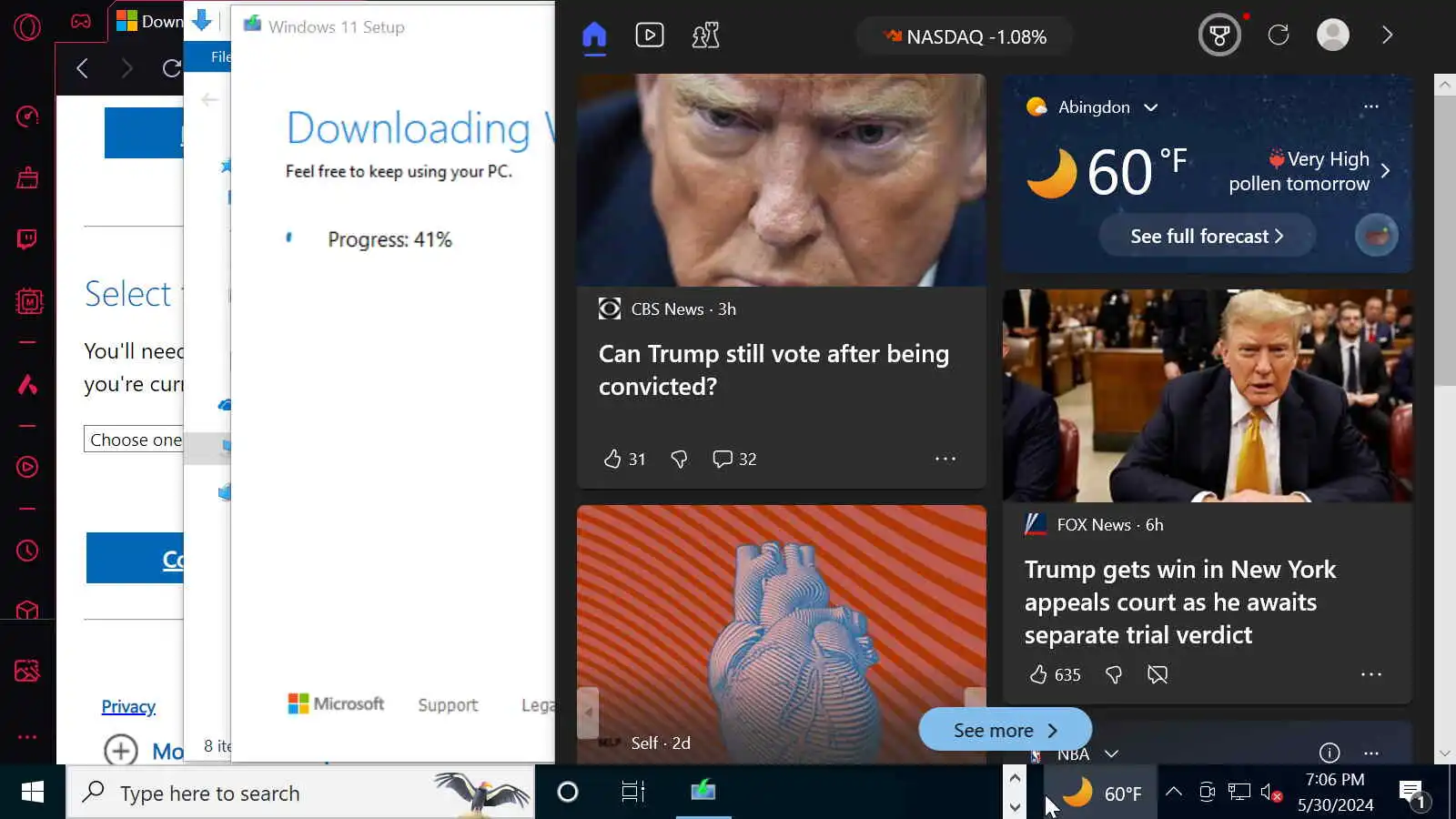Expand widgets panel with the right chevron
Screen dimensions: 1456x819
(1388, 35)
